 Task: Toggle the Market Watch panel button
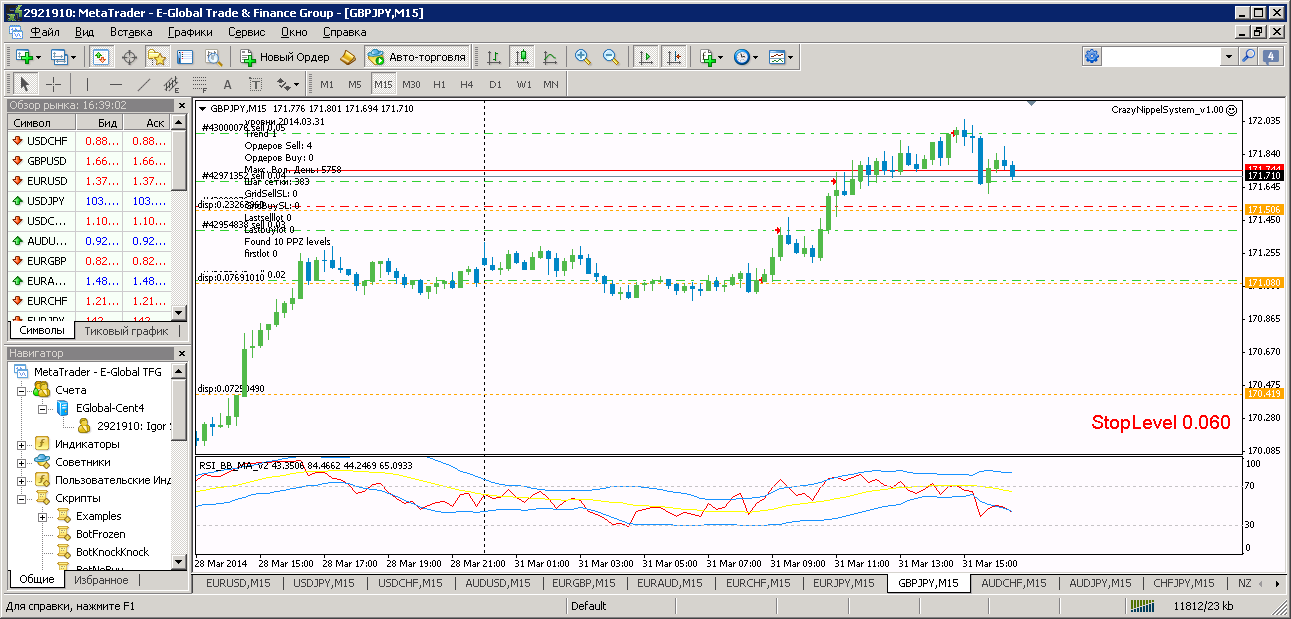click(x=102, y=57)
